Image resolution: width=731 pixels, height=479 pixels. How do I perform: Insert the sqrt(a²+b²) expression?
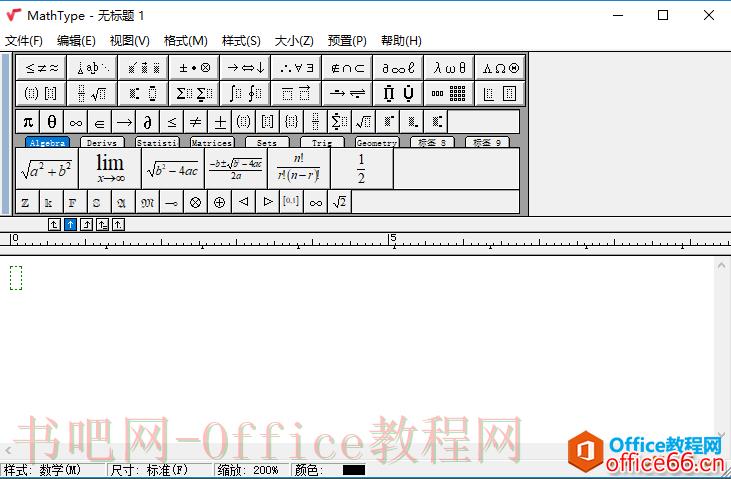click(47, 169)
